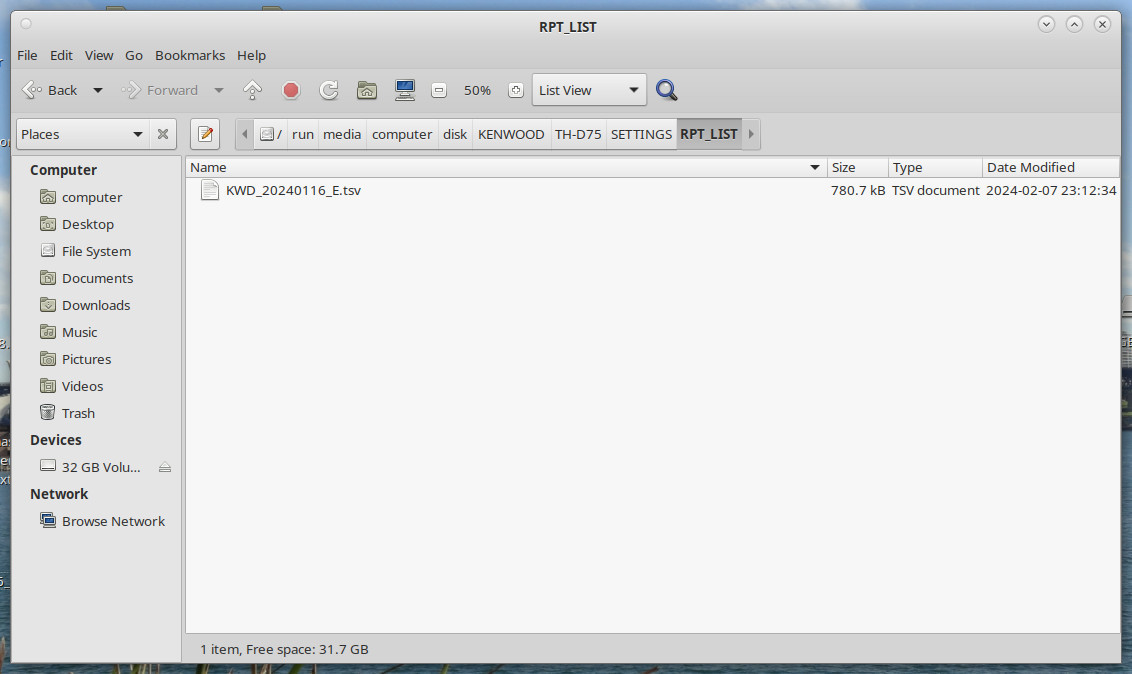Jump to SETTINGS folder in path bar
Screen dimensions: 1132x674
(641, 134)
